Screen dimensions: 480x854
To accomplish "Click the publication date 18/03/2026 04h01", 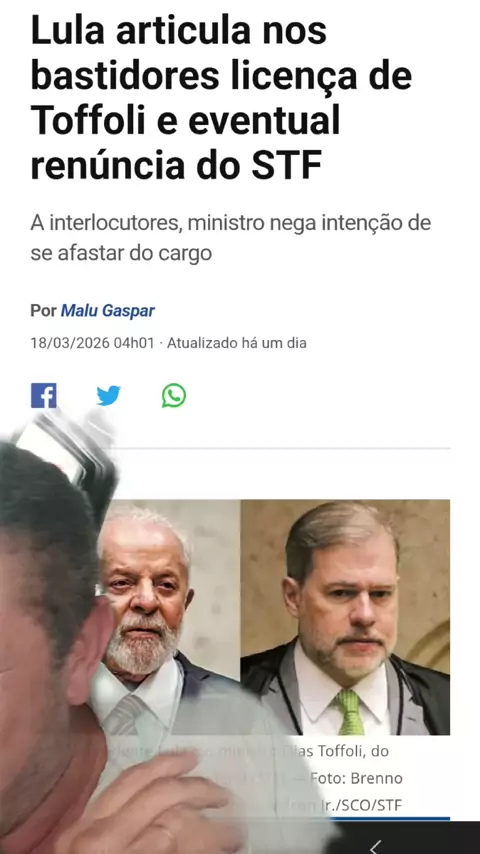I will (92, 343).
